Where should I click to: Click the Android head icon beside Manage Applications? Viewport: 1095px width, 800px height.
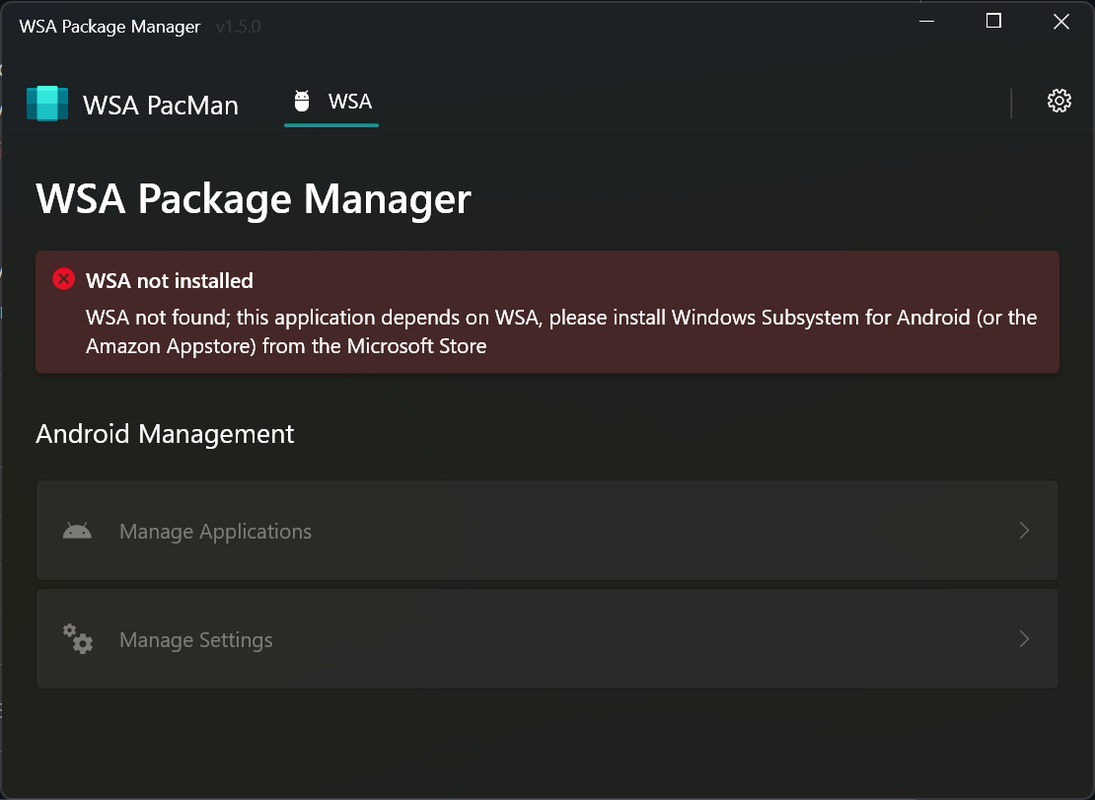click(77, 532)
